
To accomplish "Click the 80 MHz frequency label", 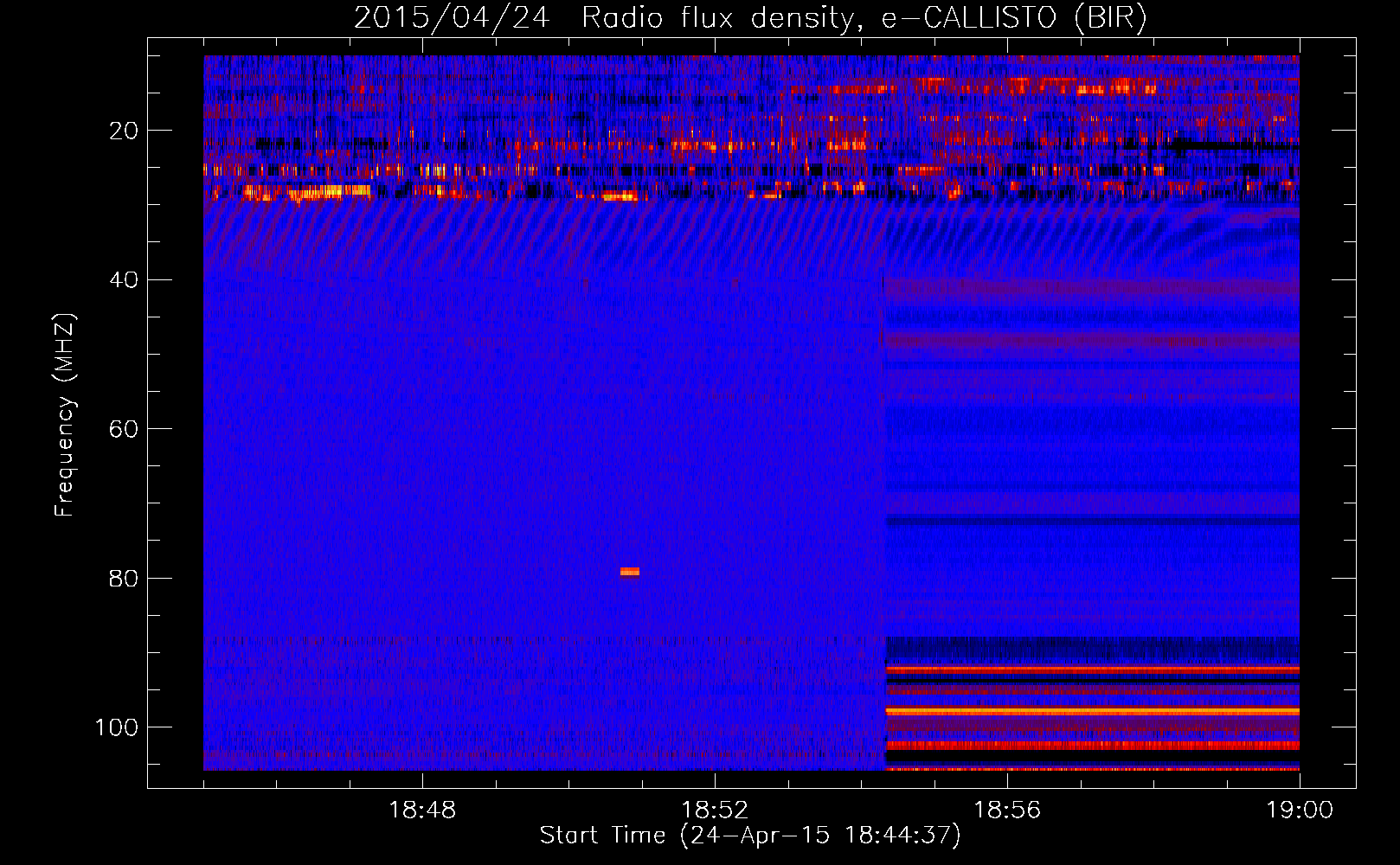I will [x=124, y=578].
